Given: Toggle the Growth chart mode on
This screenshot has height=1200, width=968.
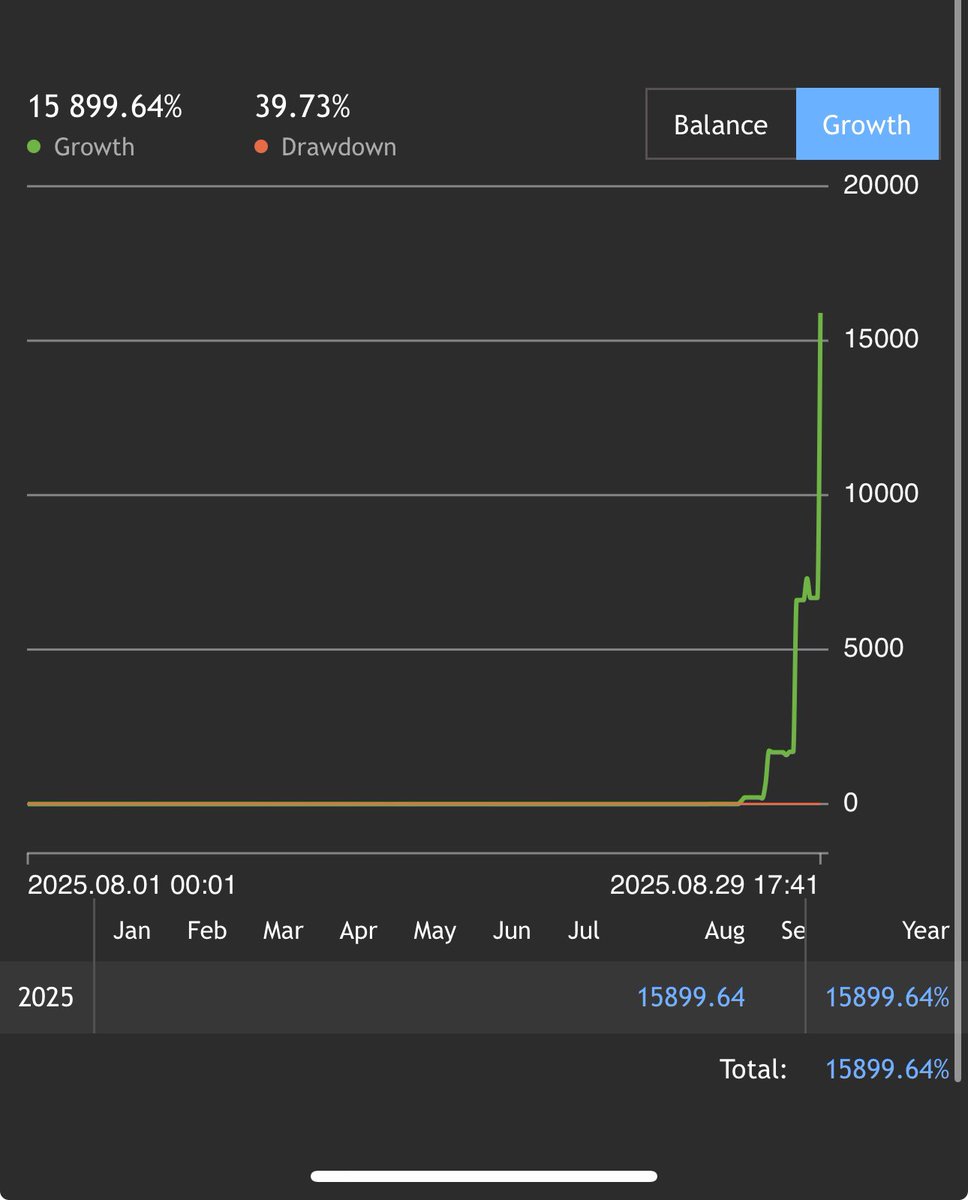Looking at the screenshot, I should 866,124.
